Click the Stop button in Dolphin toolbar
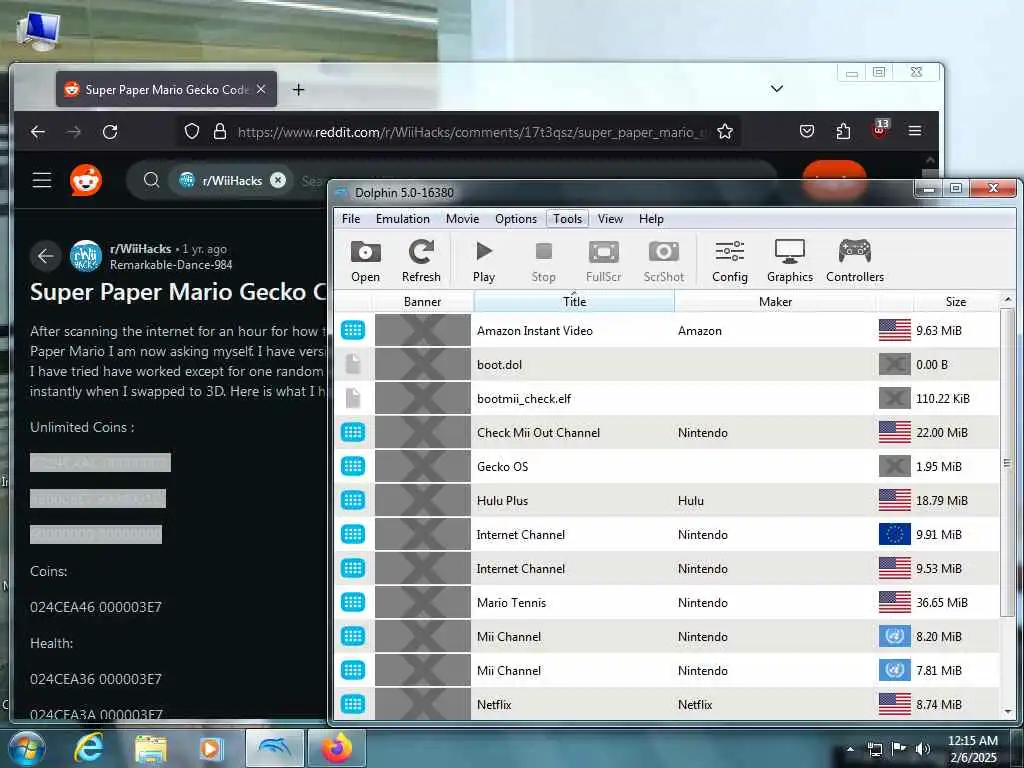Image resolution: width=1024 pixels, height=768 pixels. point(543,260)
